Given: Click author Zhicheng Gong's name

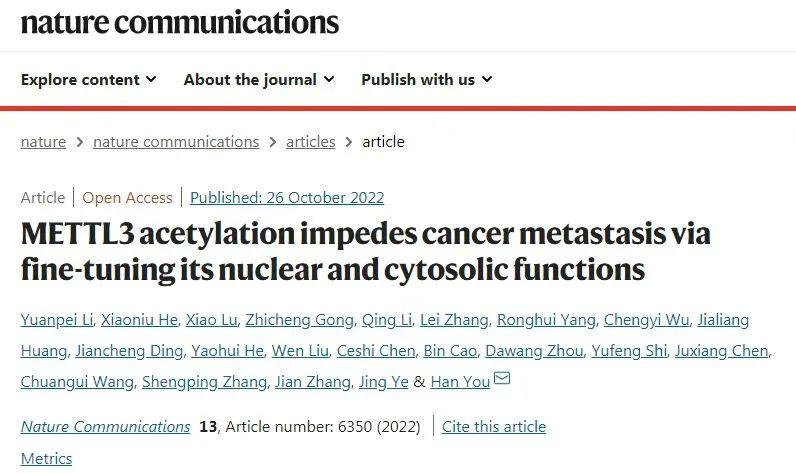Looking at the screenshot, I should pyautogui.click(x=300, y=320).
